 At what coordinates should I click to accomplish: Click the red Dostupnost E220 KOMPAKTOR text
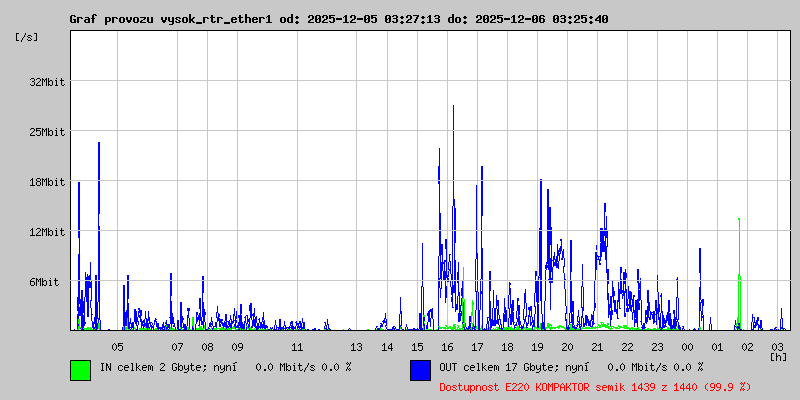pyautogui.click(x=595, y=386)
